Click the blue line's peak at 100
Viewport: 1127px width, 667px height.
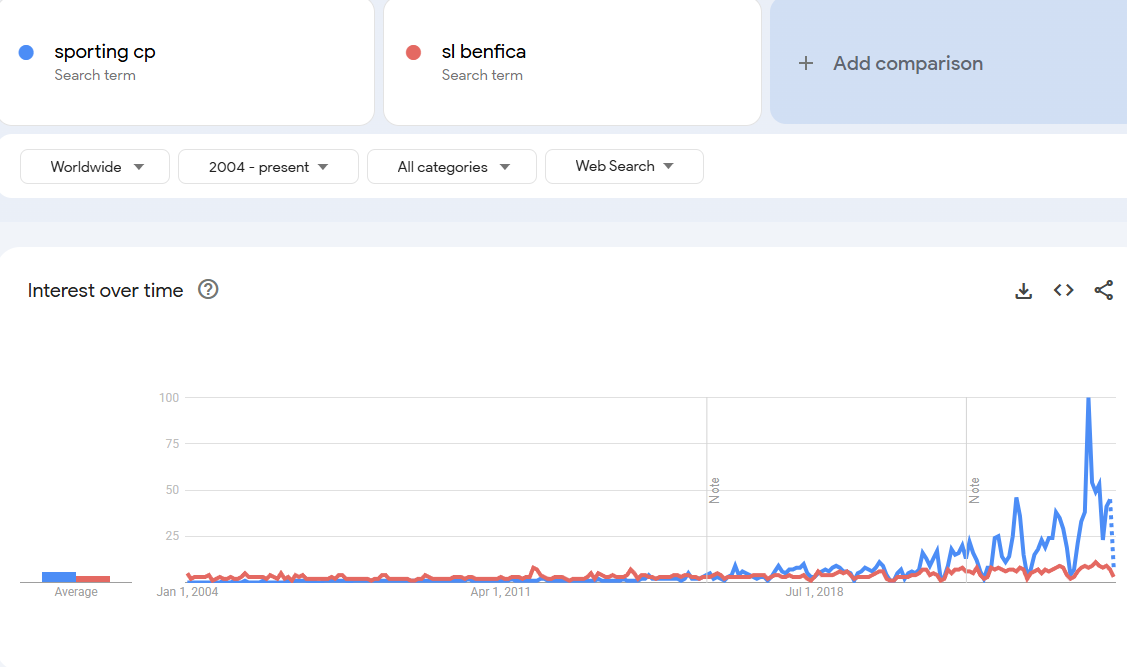pos(1088,400)
